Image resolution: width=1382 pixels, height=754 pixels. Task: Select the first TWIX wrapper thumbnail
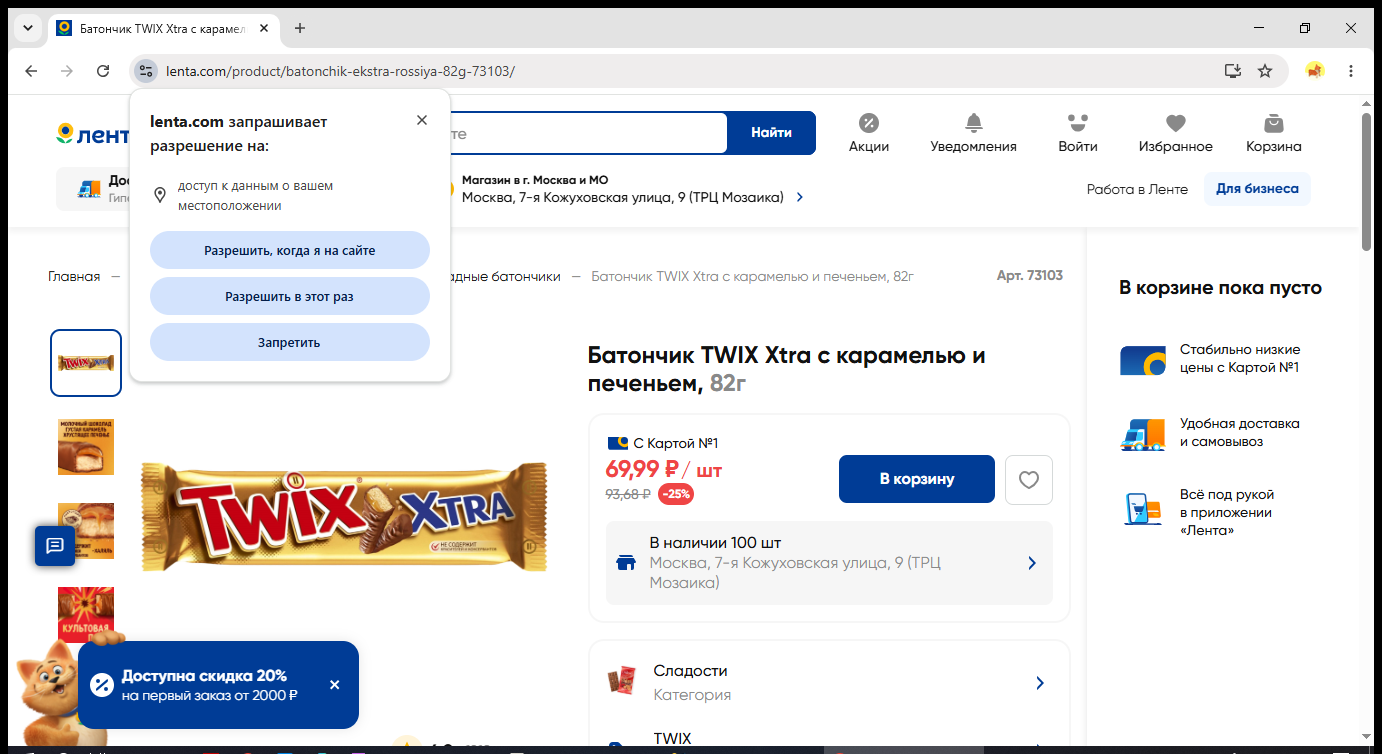click(x=86, y=363)
